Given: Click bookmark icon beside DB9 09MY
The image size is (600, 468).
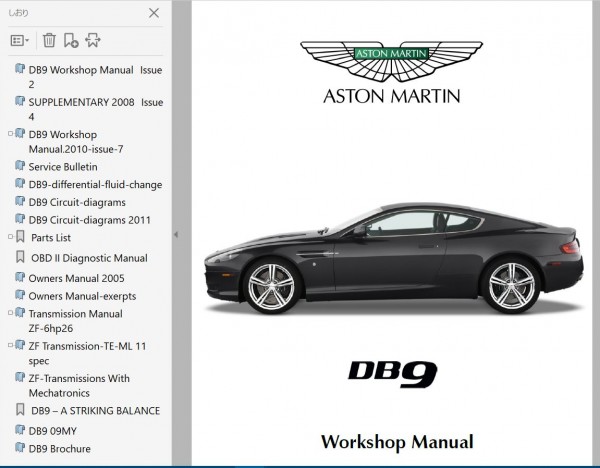Looking at the screenshot, I should tap(20, 430).
